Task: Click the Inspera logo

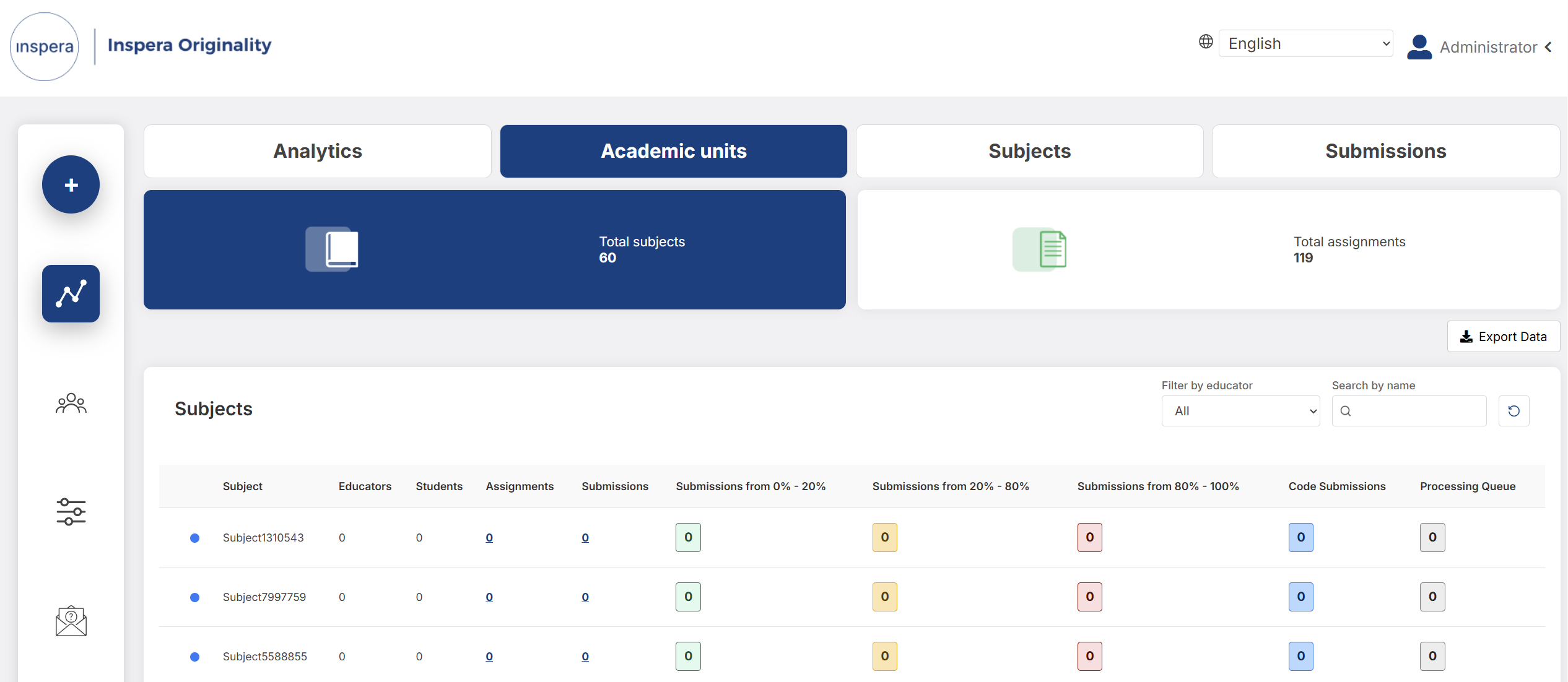Action: click(x=45, y=46)
